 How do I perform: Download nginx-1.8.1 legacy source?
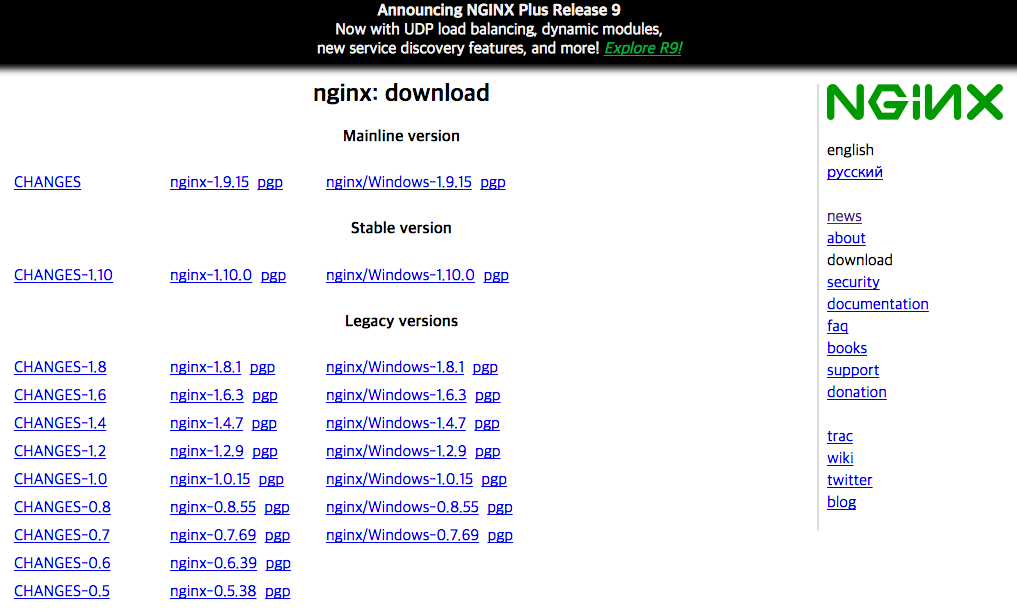(206, 367)
